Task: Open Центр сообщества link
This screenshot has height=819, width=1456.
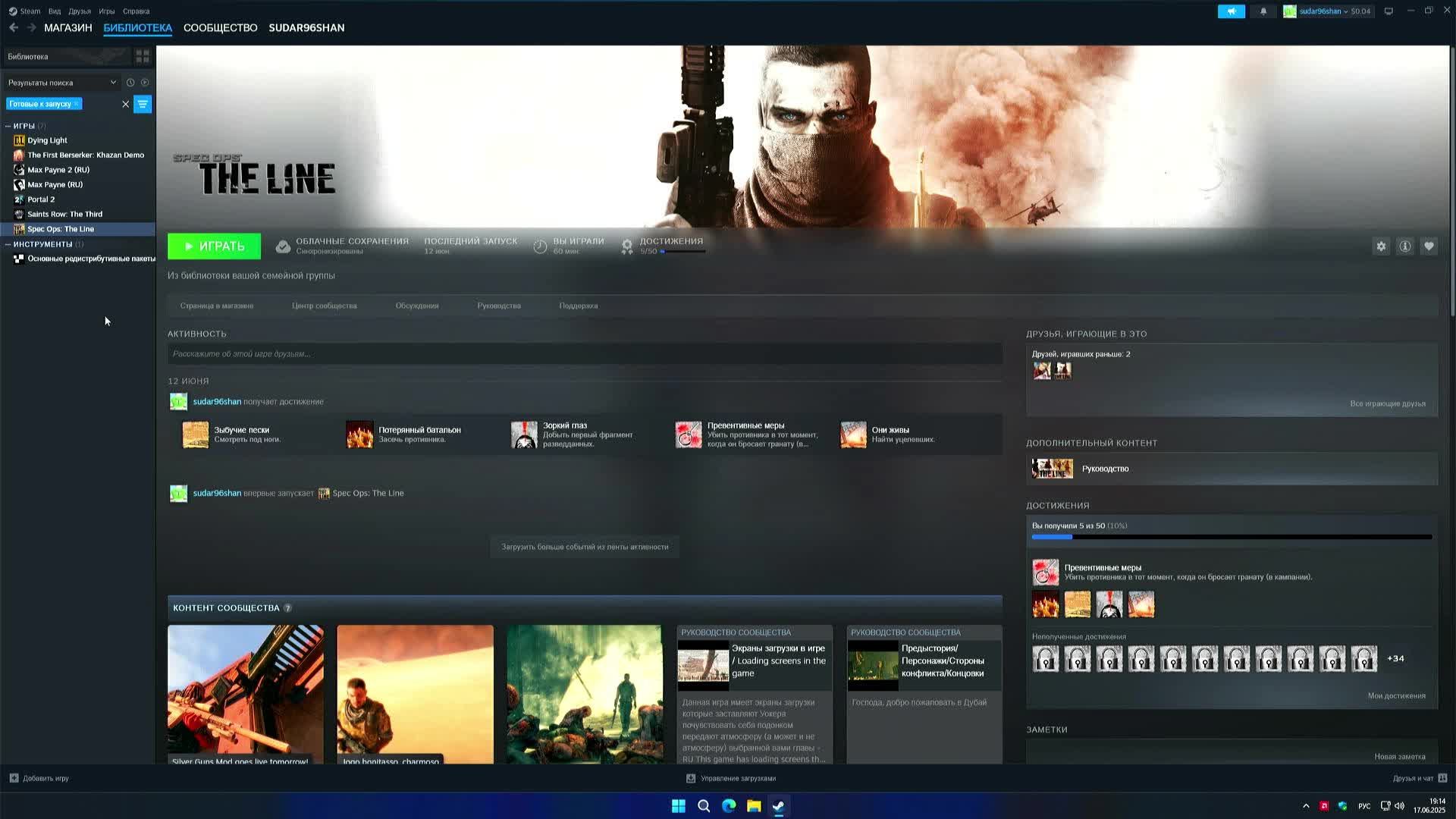Action: tap(325, 306)
